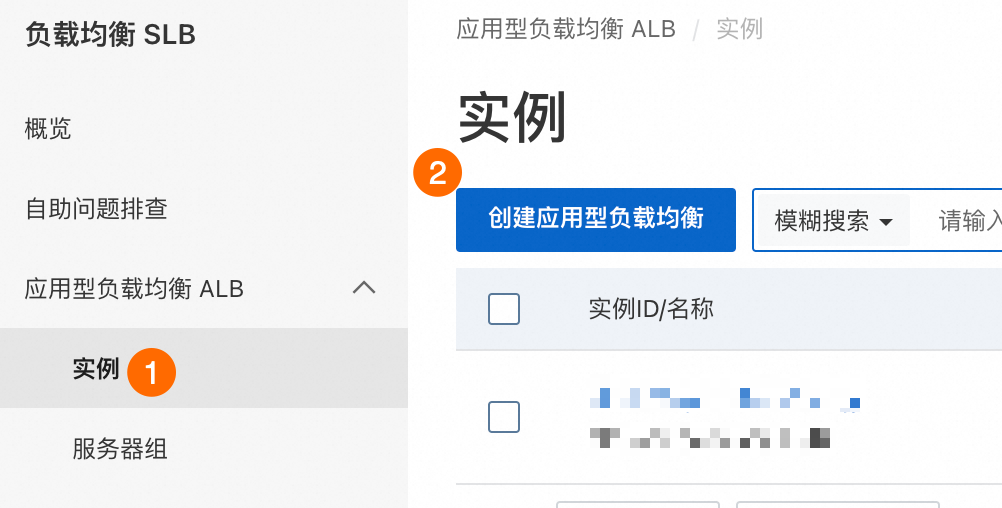Viewport: 1002px width, 508px height.
Task: Click the large 实例 page heading
Action: 512,118
